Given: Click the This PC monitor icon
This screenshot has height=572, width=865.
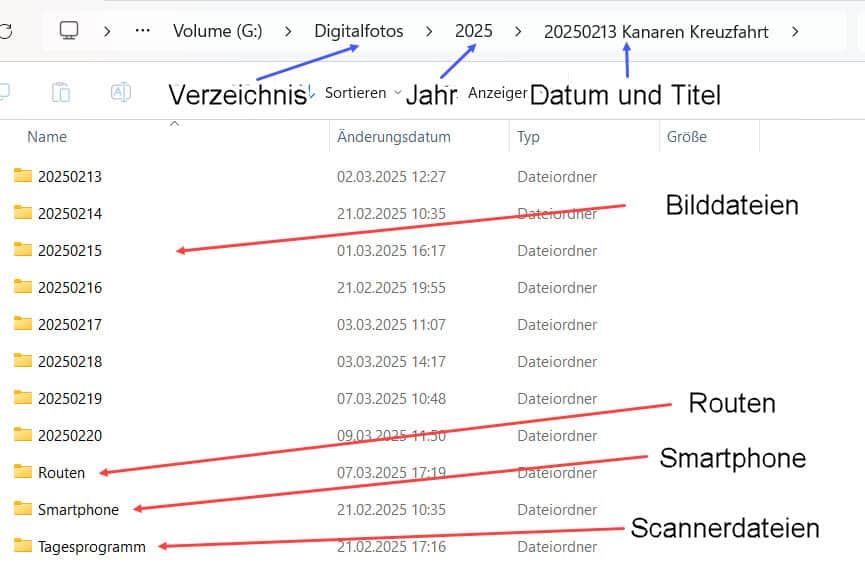Looking at the screenshot, I should pyautogui.click(x=69, y=30).
